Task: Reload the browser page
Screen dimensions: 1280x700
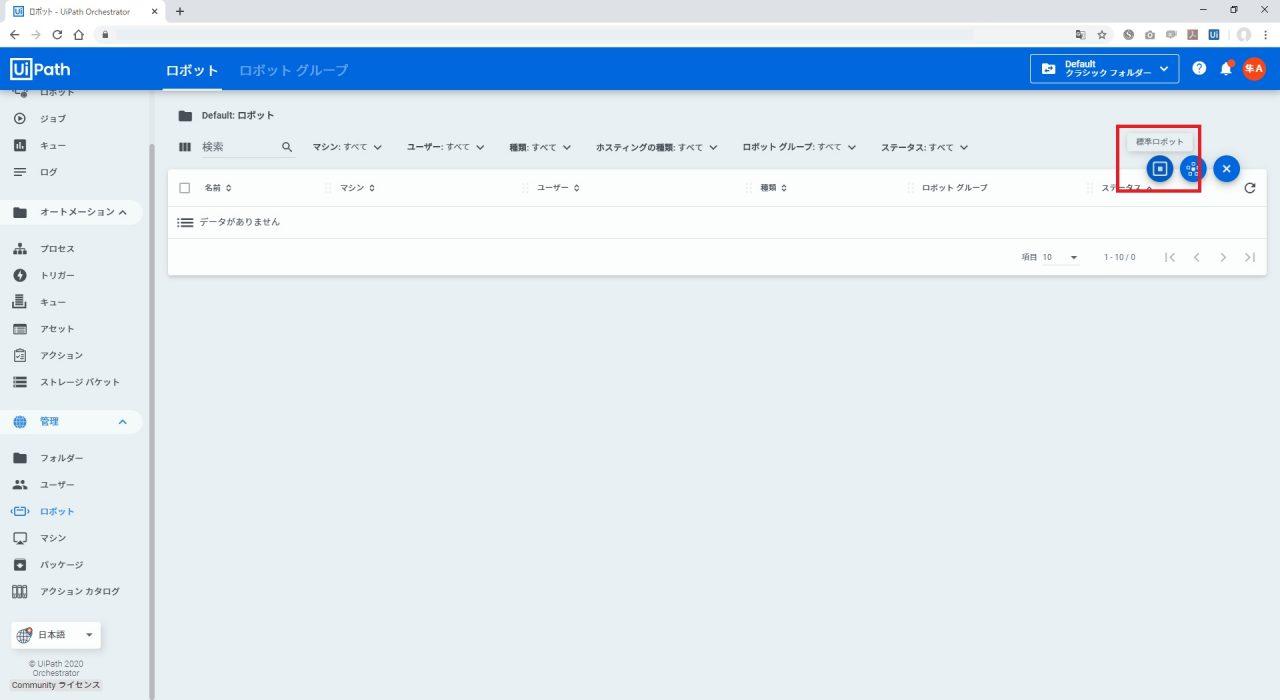Action: [x=57, y=34]
